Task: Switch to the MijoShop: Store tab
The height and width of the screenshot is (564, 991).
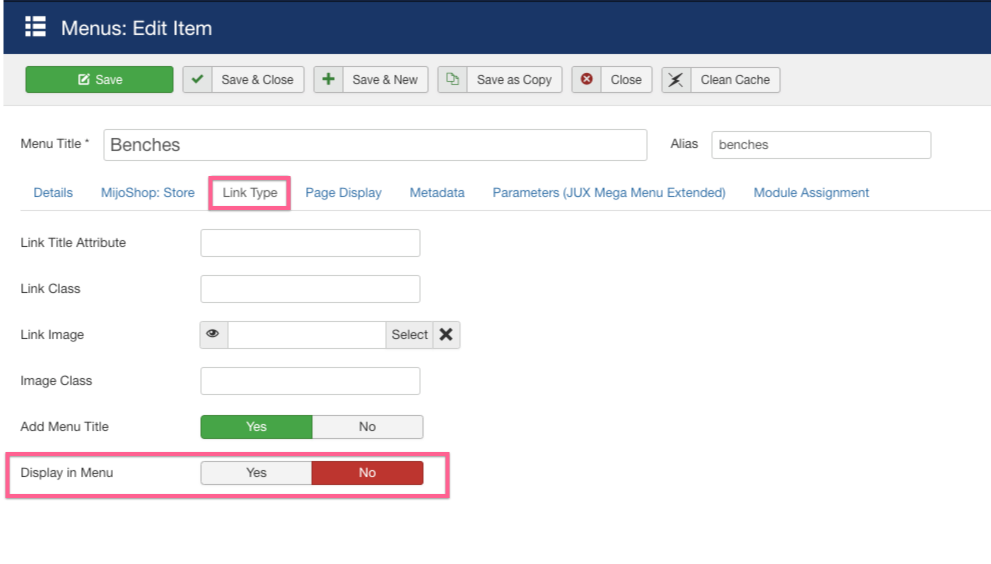Action: (x=148, y=193)
